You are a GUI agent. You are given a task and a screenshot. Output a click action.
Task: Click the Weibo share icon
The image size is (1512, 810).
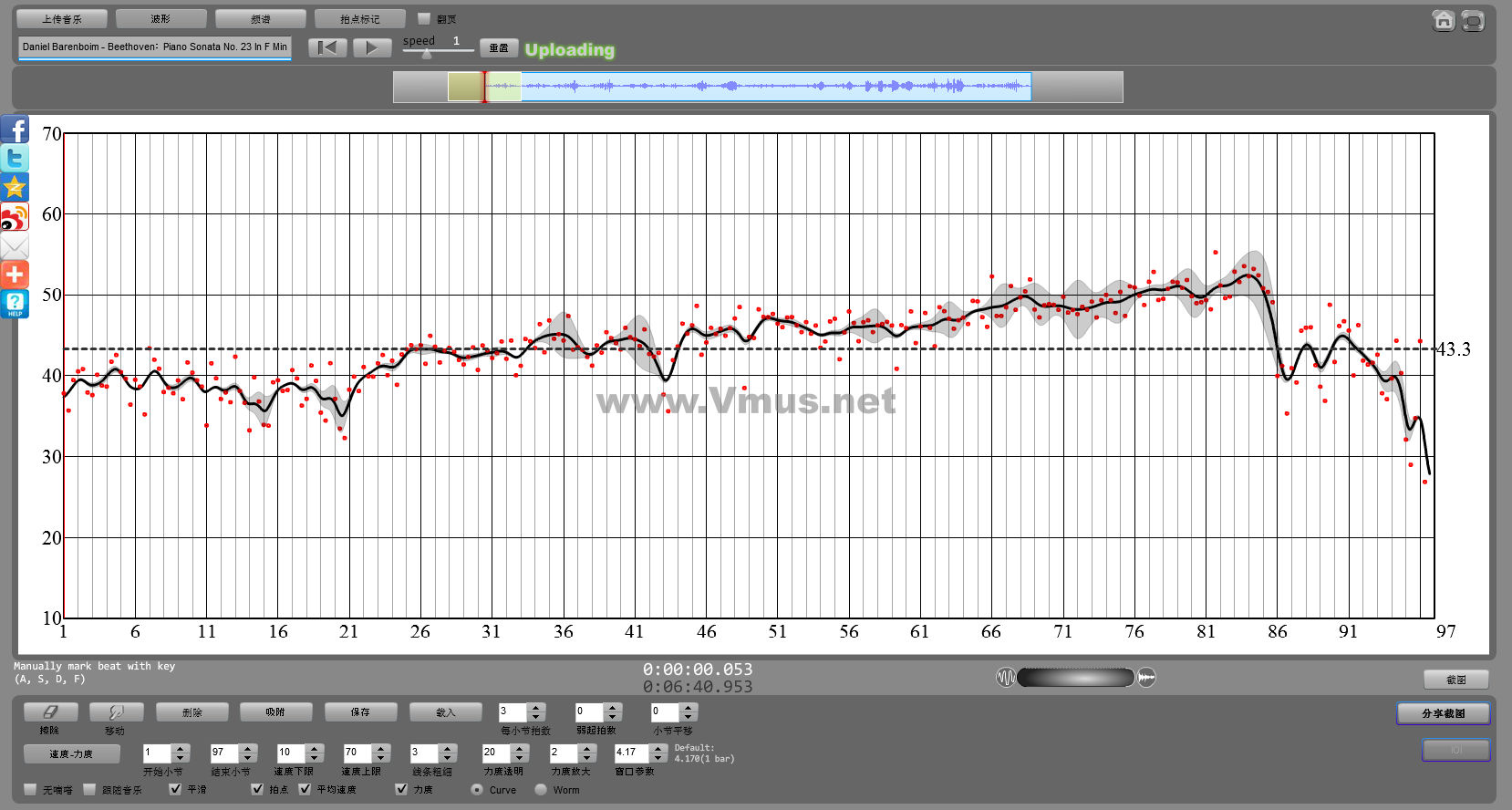pyautogui.click(x=15, y=217)
